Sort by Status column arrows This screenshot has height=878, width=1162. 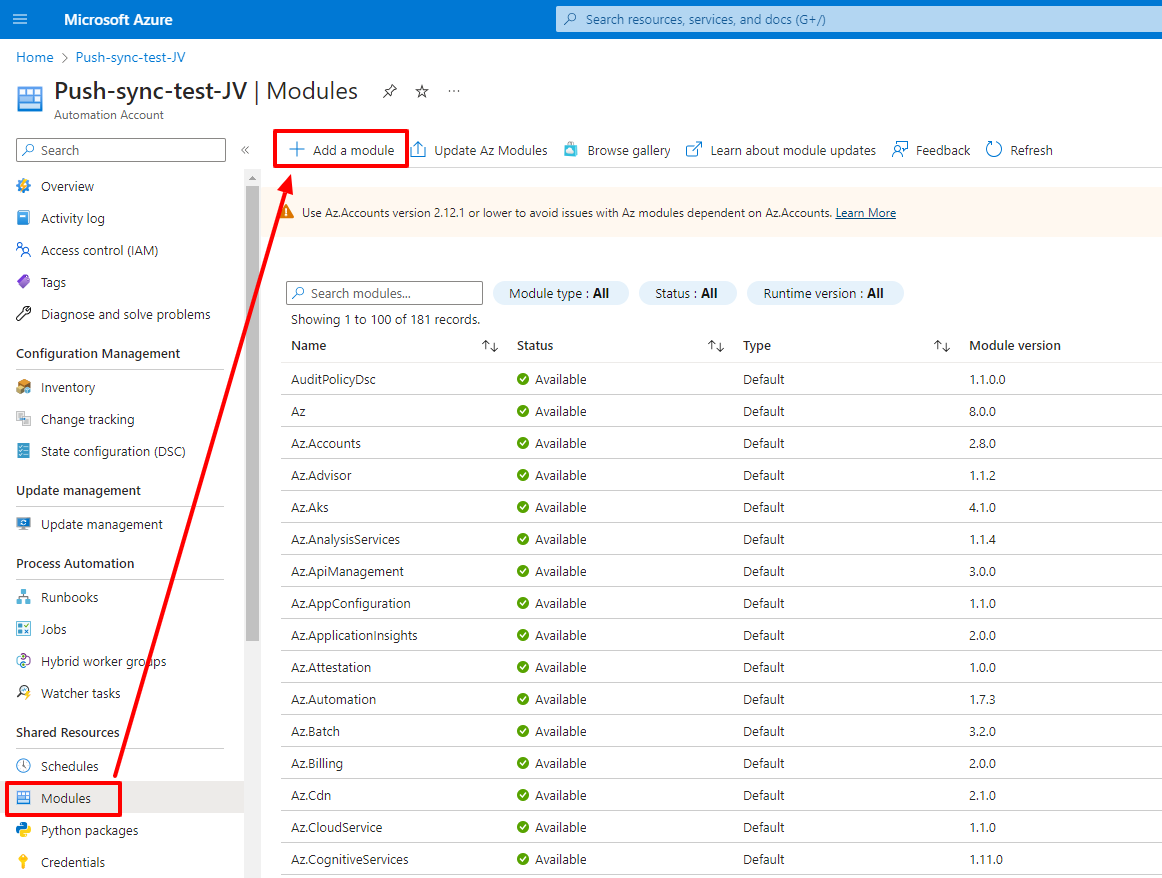(x=716, y=346)
